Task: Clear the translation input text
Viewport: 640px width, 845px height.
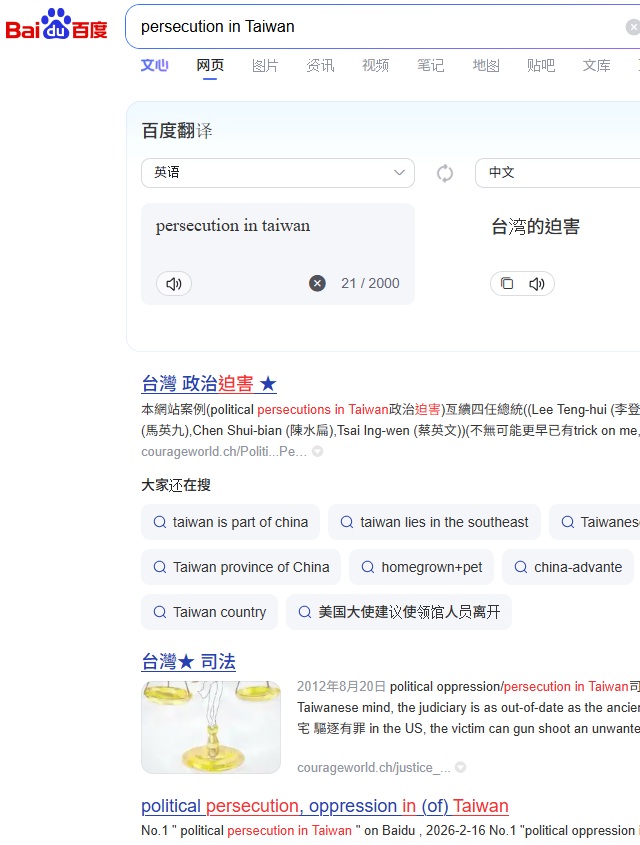Action: point(317,283)
